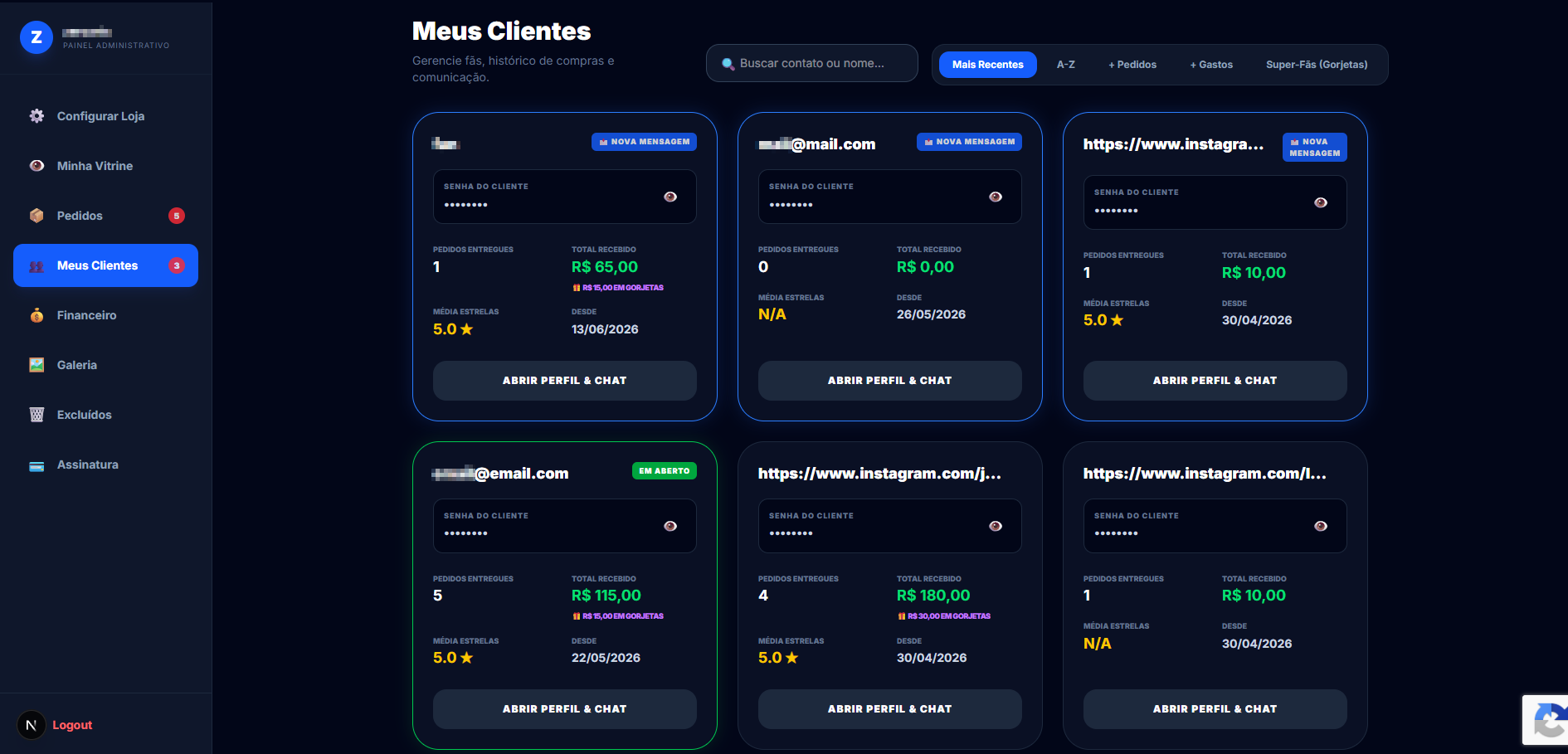Click the Financeiro money bag icon
The height and width of the screenshot is (754, 1568).
[37, 315]
